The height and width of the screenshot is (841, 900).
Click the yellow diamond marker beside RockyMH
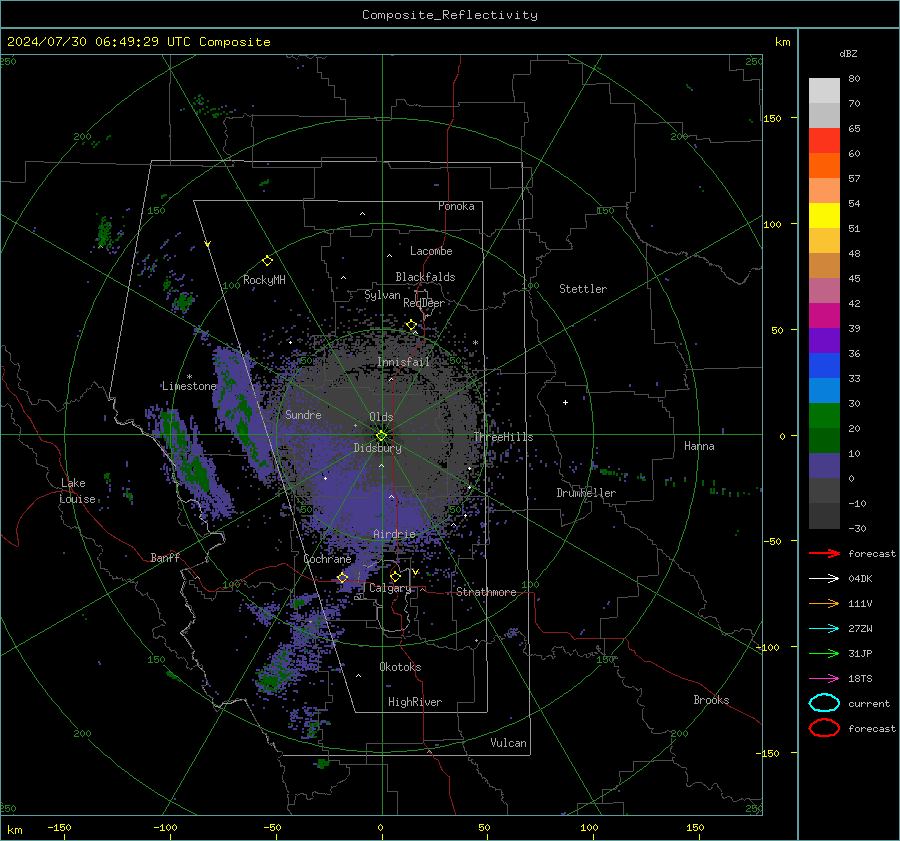click(x=267, y=261)
